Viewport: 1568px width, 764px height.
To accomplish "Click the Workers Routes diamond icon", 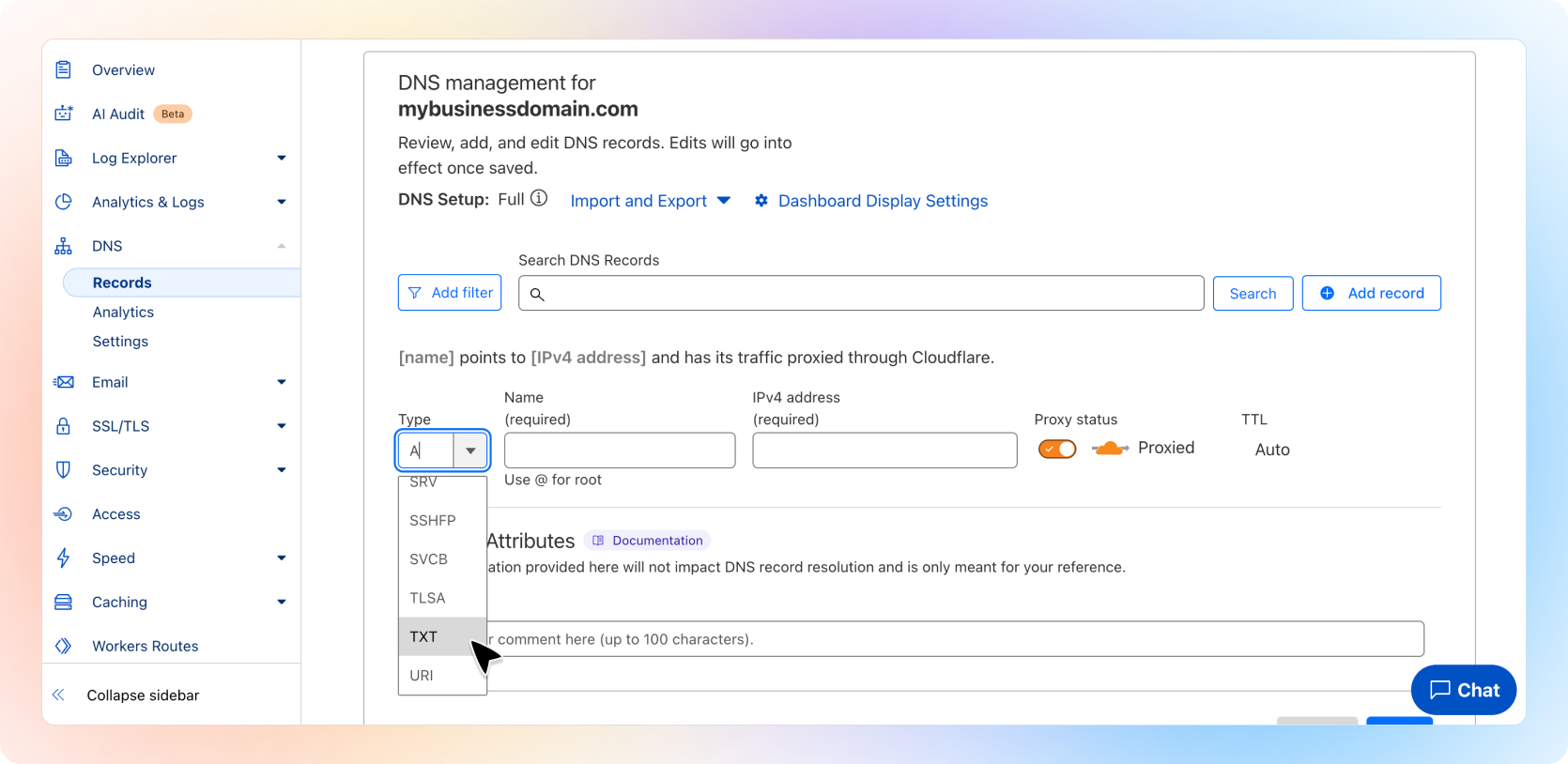I will [x=63, y=646].
